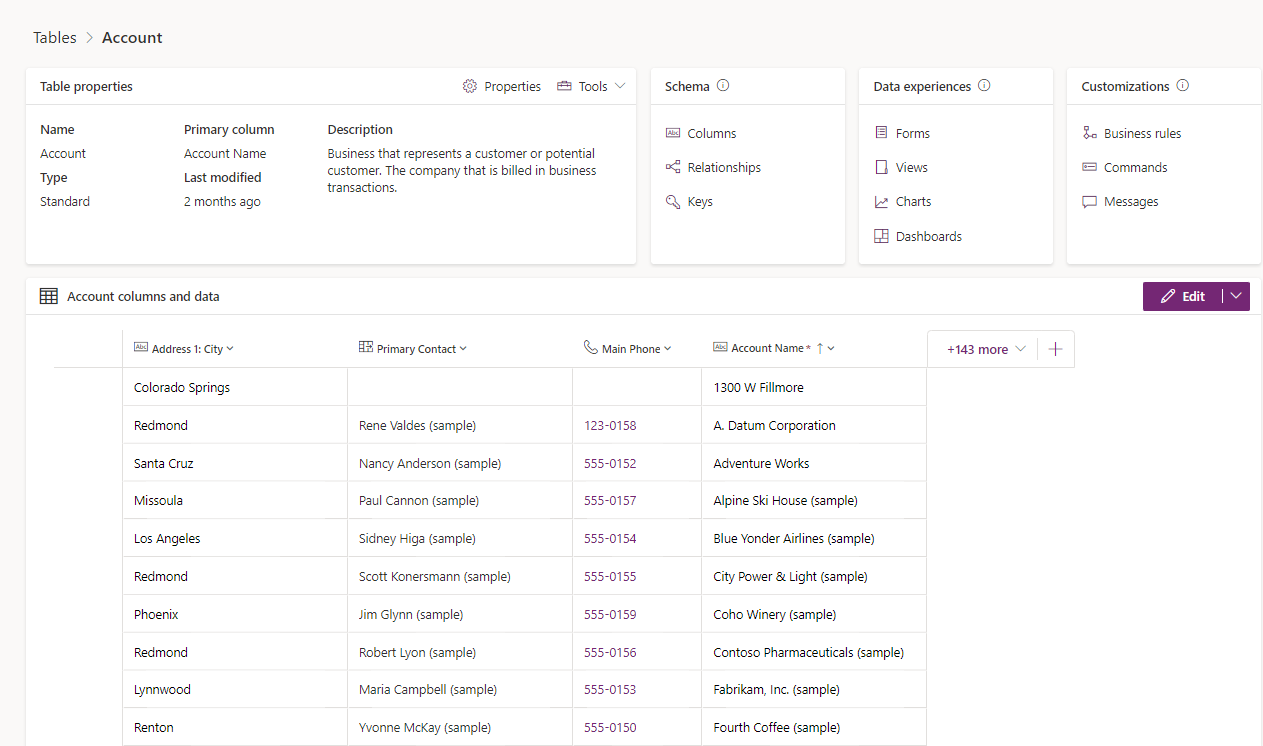Open the Forms link

[913, 133]
